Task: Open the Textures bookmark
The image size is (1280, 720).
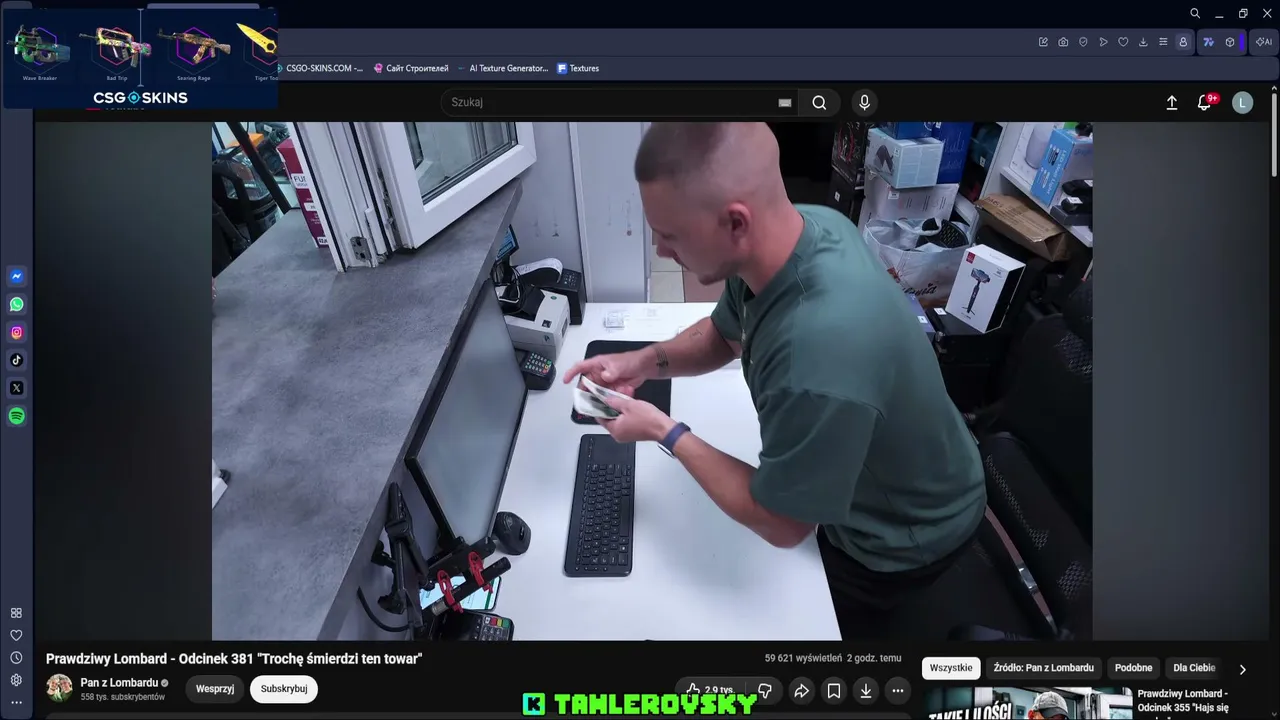Action: 578,68
